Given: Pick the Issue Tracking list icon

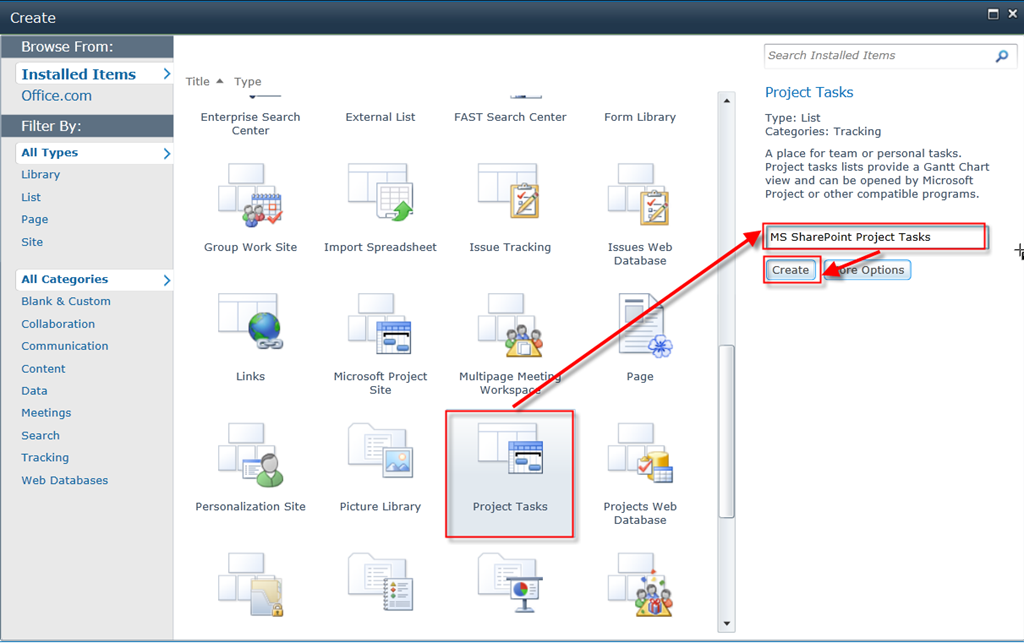Looking at the screenshot, I should [510, 197].
